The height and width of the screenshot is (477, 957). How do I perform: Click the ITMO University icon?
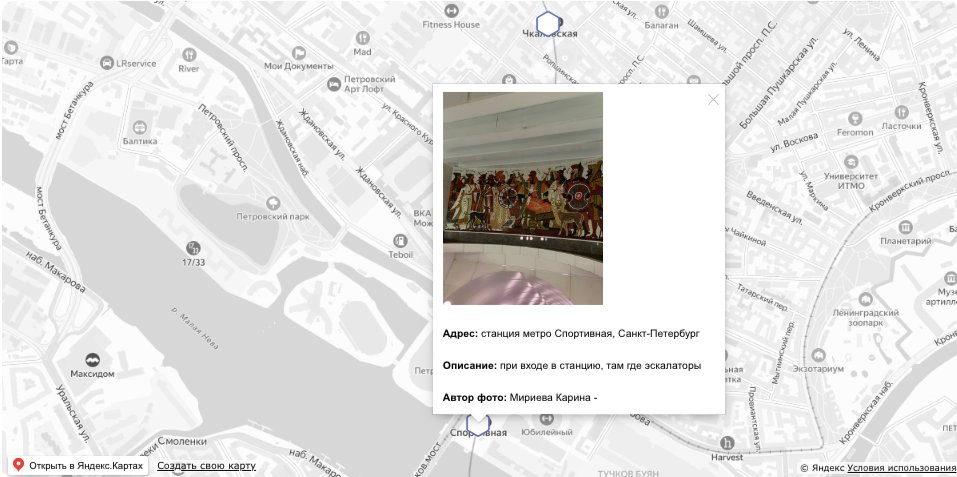850,162
